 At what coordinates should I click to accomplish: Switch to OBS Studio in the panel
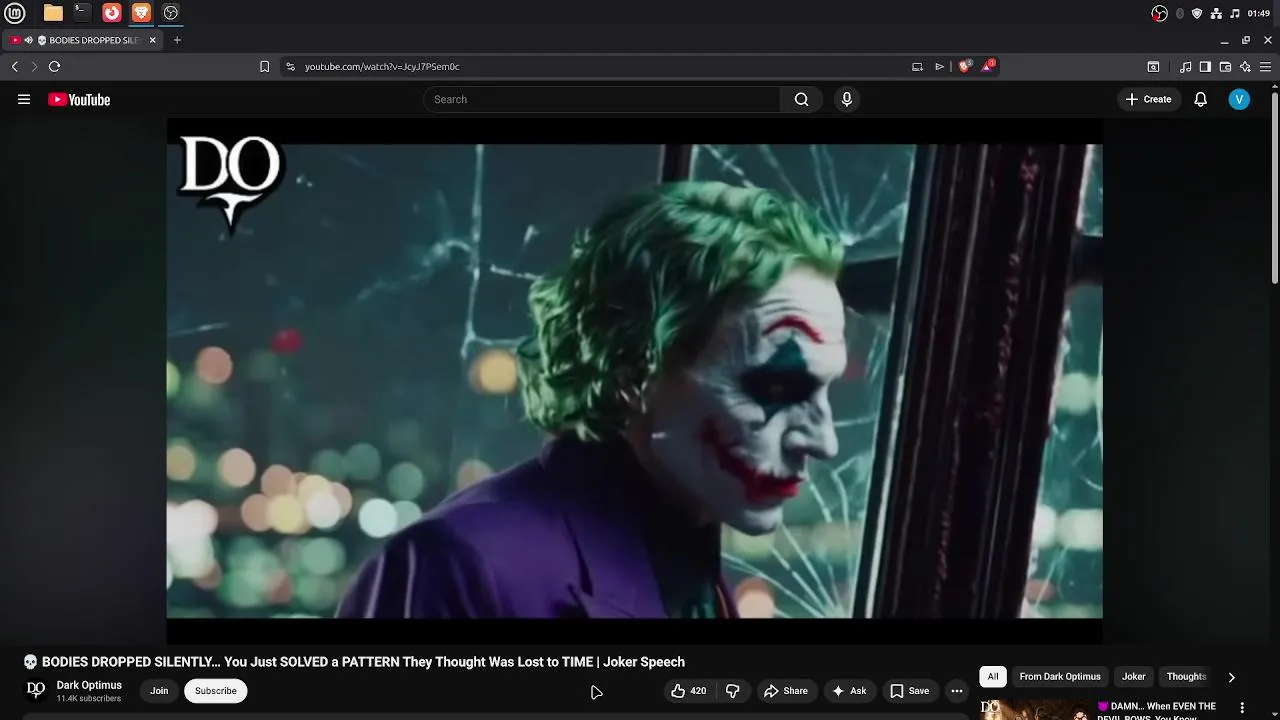coord(170,13)
